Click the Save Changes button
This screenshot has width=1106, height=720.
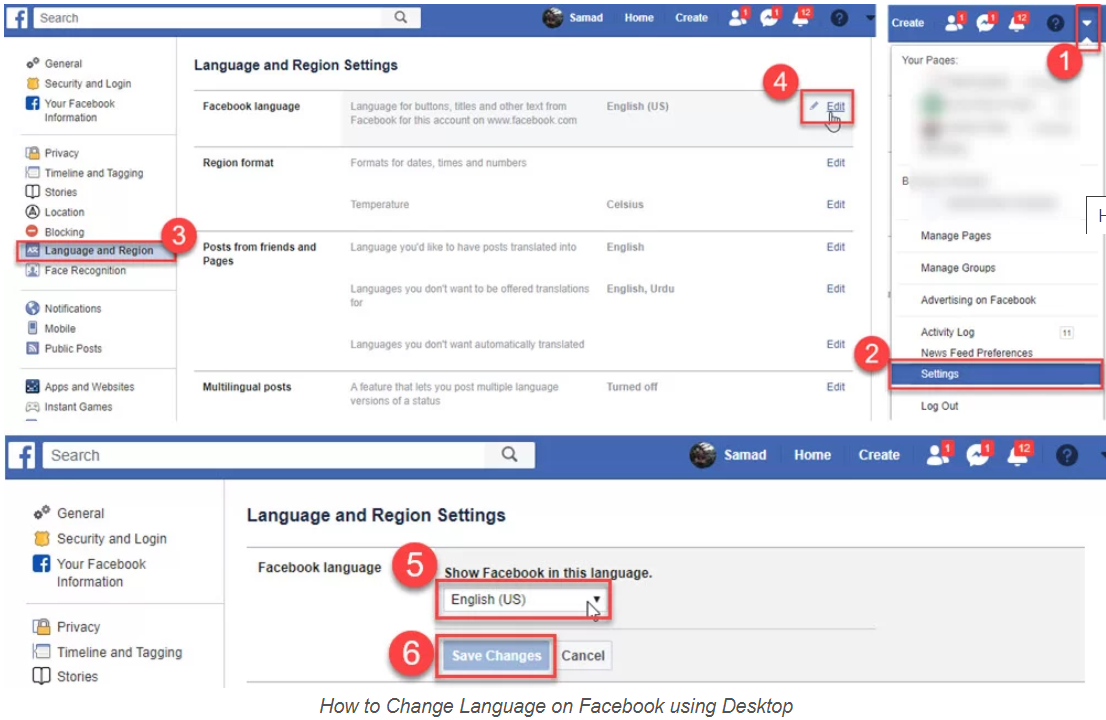[x=496, y=656]
